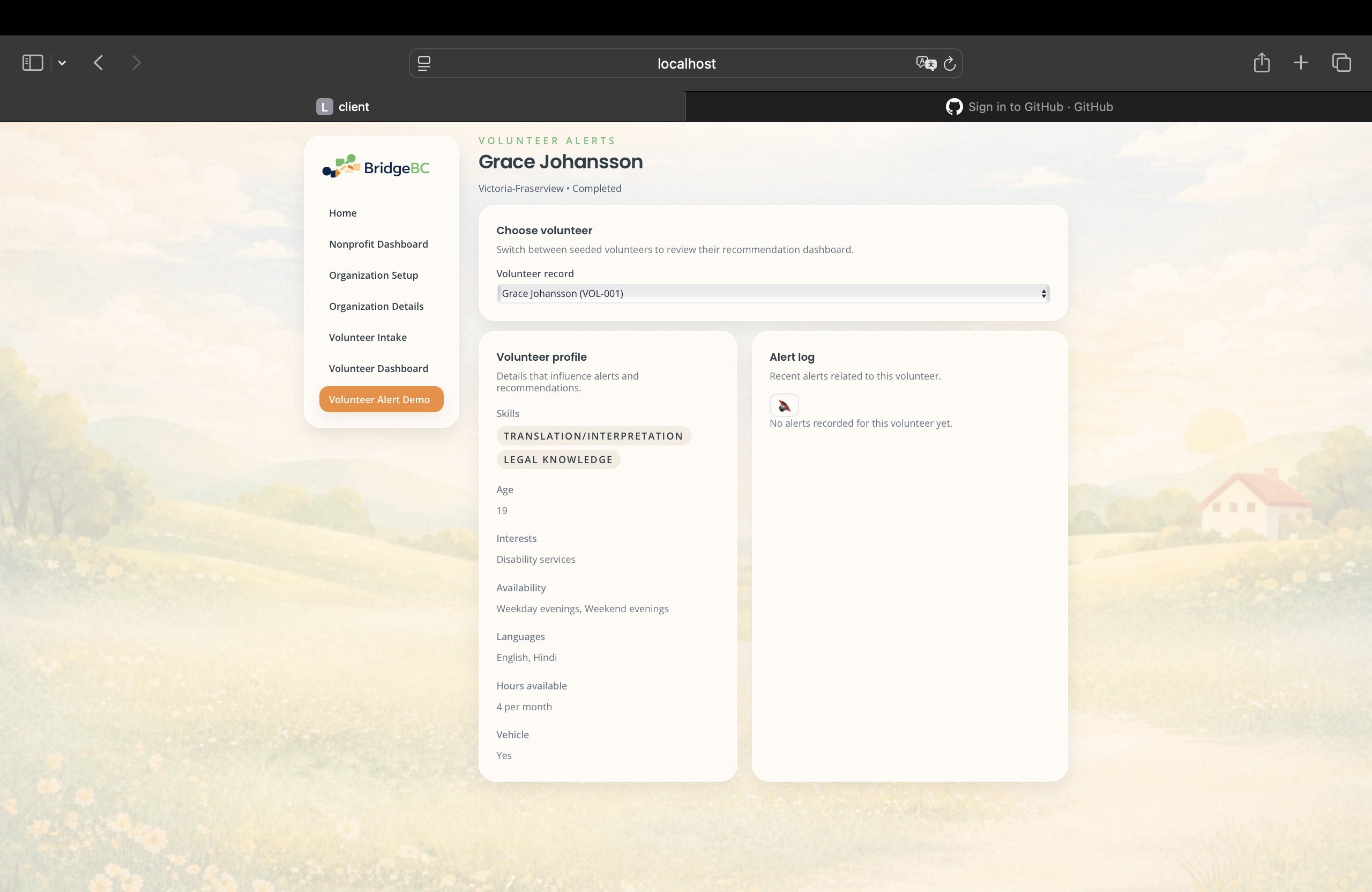Click the muted bell alert icon
This screenshot has height=892, width=1372.
point(784,405)
